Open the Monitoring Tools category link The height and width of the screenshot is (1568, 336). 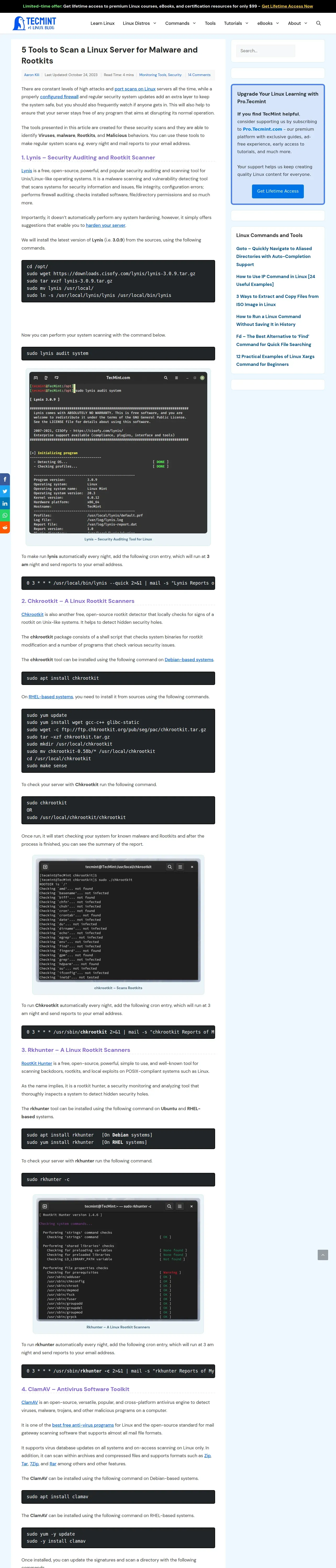[x=153, y=75]
